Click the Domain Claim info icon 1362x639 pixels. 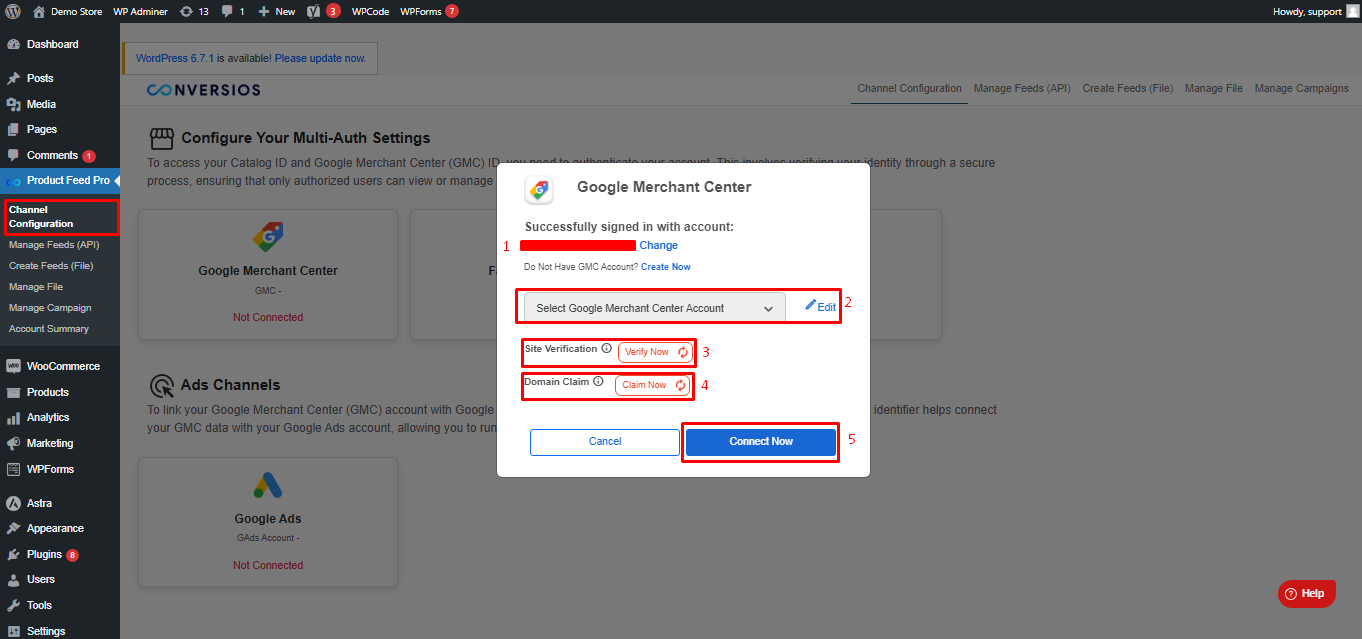tap(598, 381)
